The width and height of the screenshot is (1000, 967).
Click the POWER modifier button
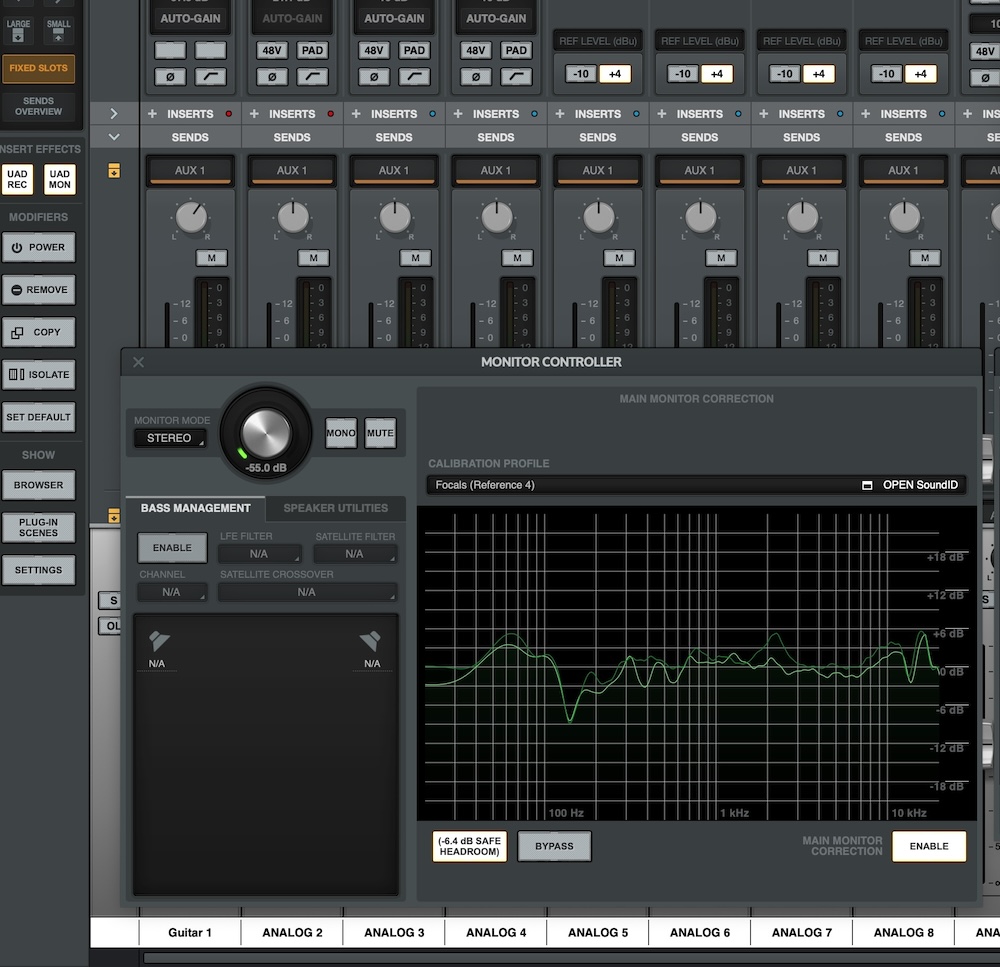[39, 247]
